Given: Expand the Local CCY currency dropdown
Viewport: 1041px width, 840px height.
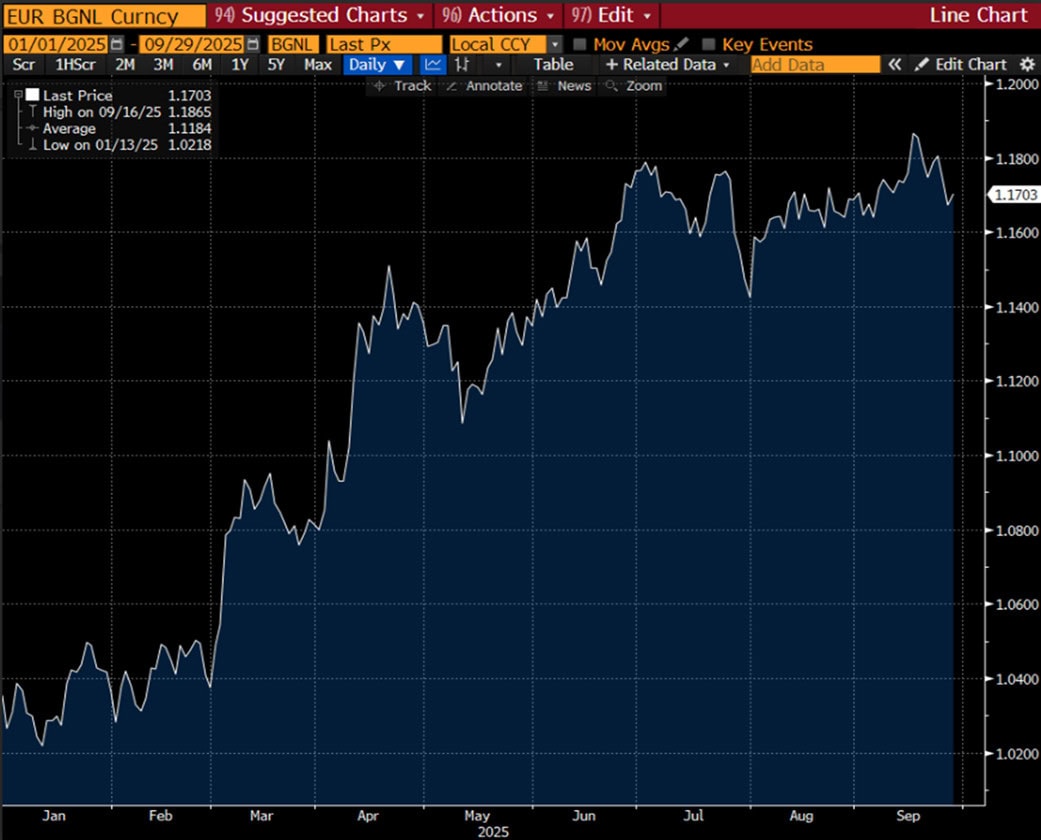Looking at the screenshot, I should pyautogui.click(x=556, y=45).
